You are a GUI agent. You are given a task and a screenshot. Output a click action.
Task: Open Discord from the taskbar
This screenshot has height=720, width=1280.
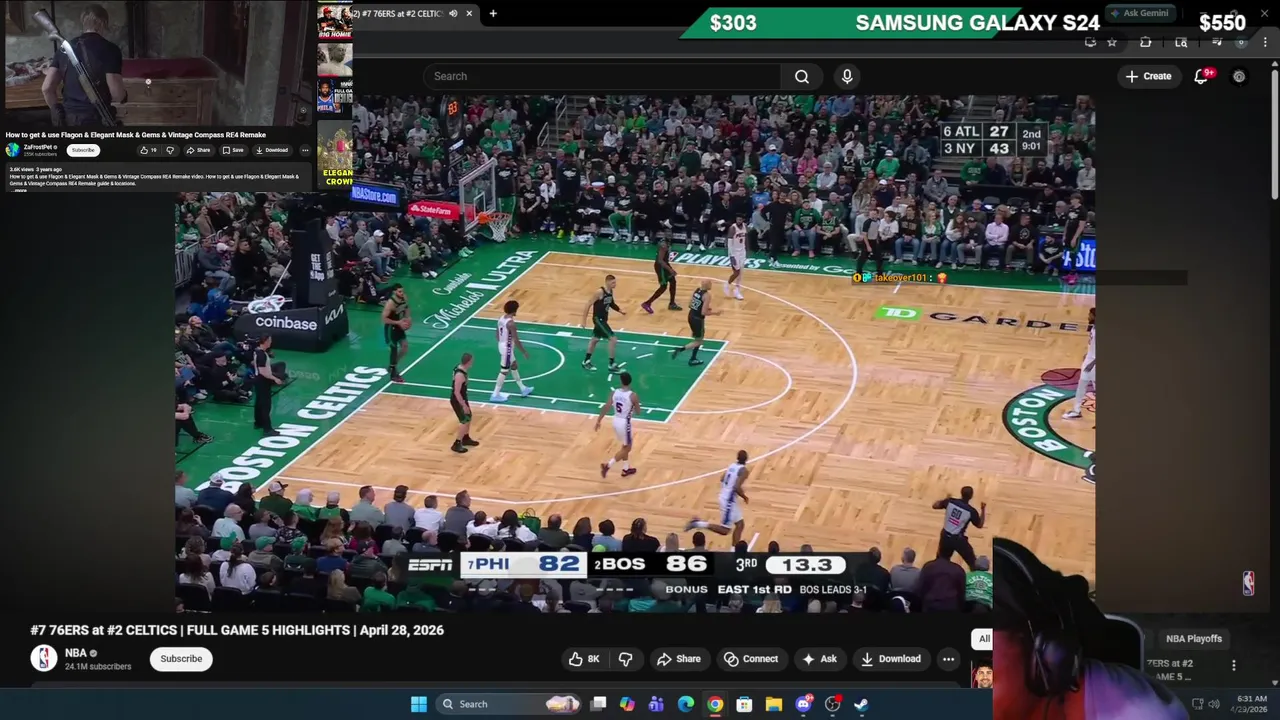coord(803,704)
